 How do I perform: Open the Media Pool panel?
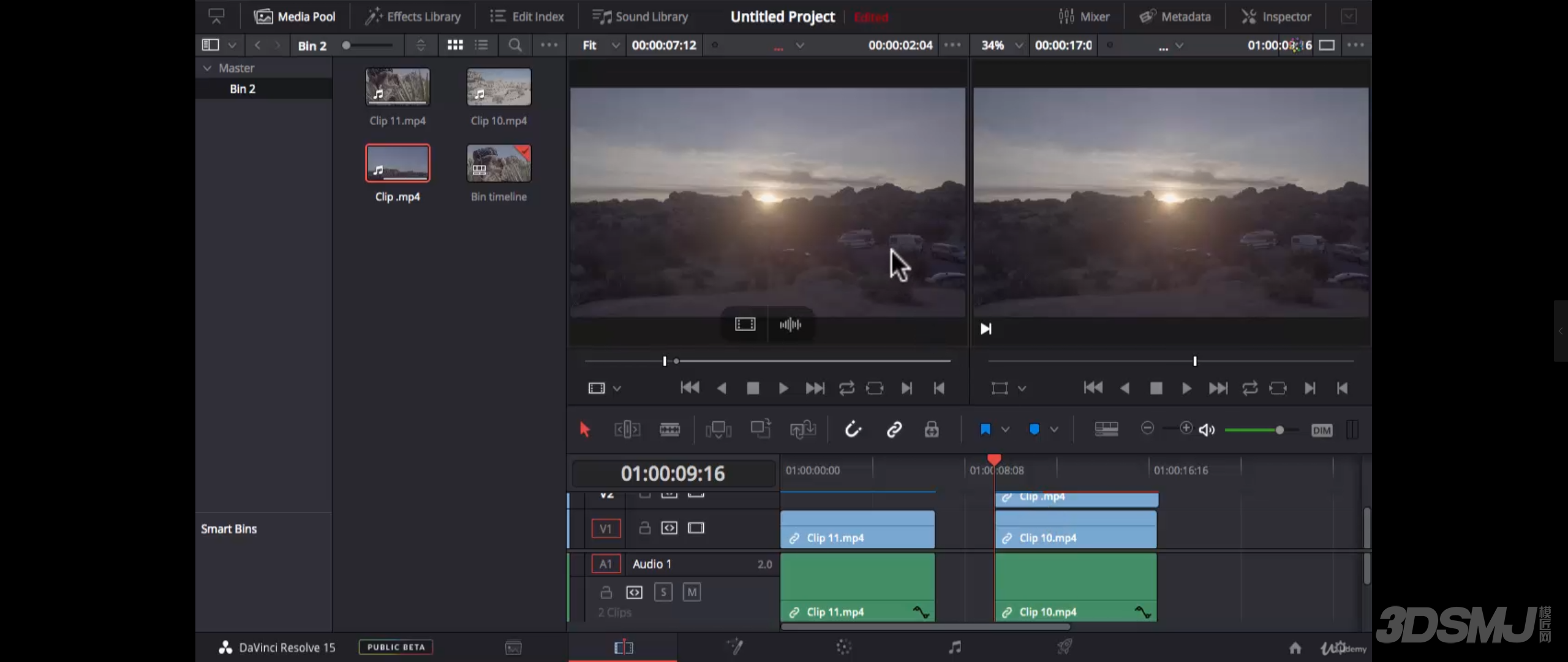[x=295, y=17]
